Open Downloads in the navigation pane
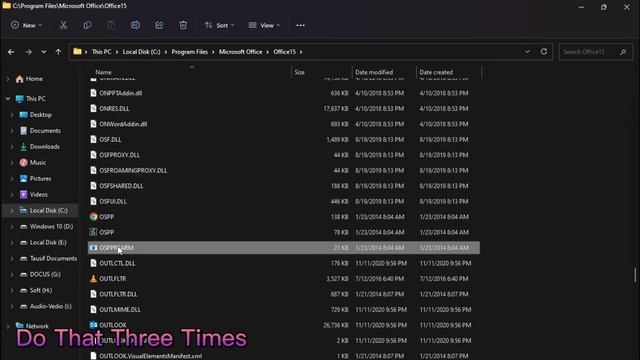 (44, 147)
